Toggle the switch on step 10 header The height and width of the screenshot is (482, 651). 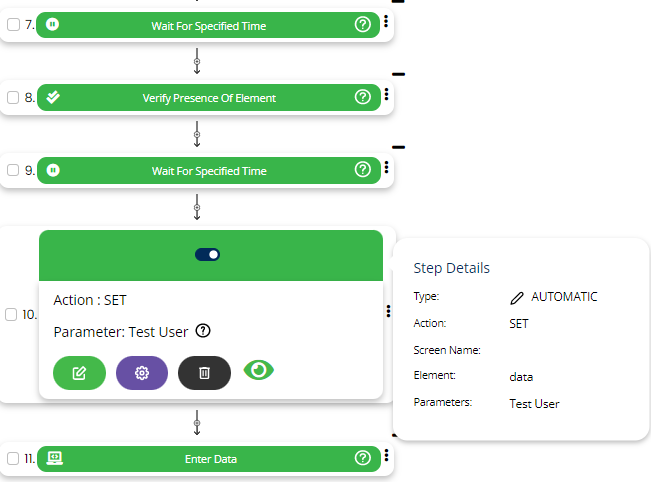pyautogui.click(x=208, y=255)
